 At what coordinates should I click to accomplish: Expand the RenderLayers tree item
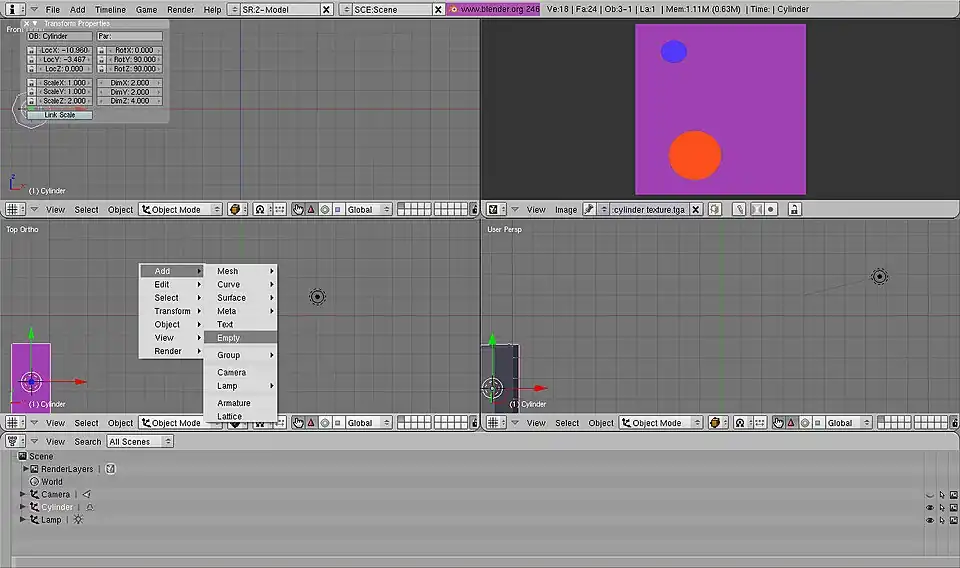(x=26, y=468)
